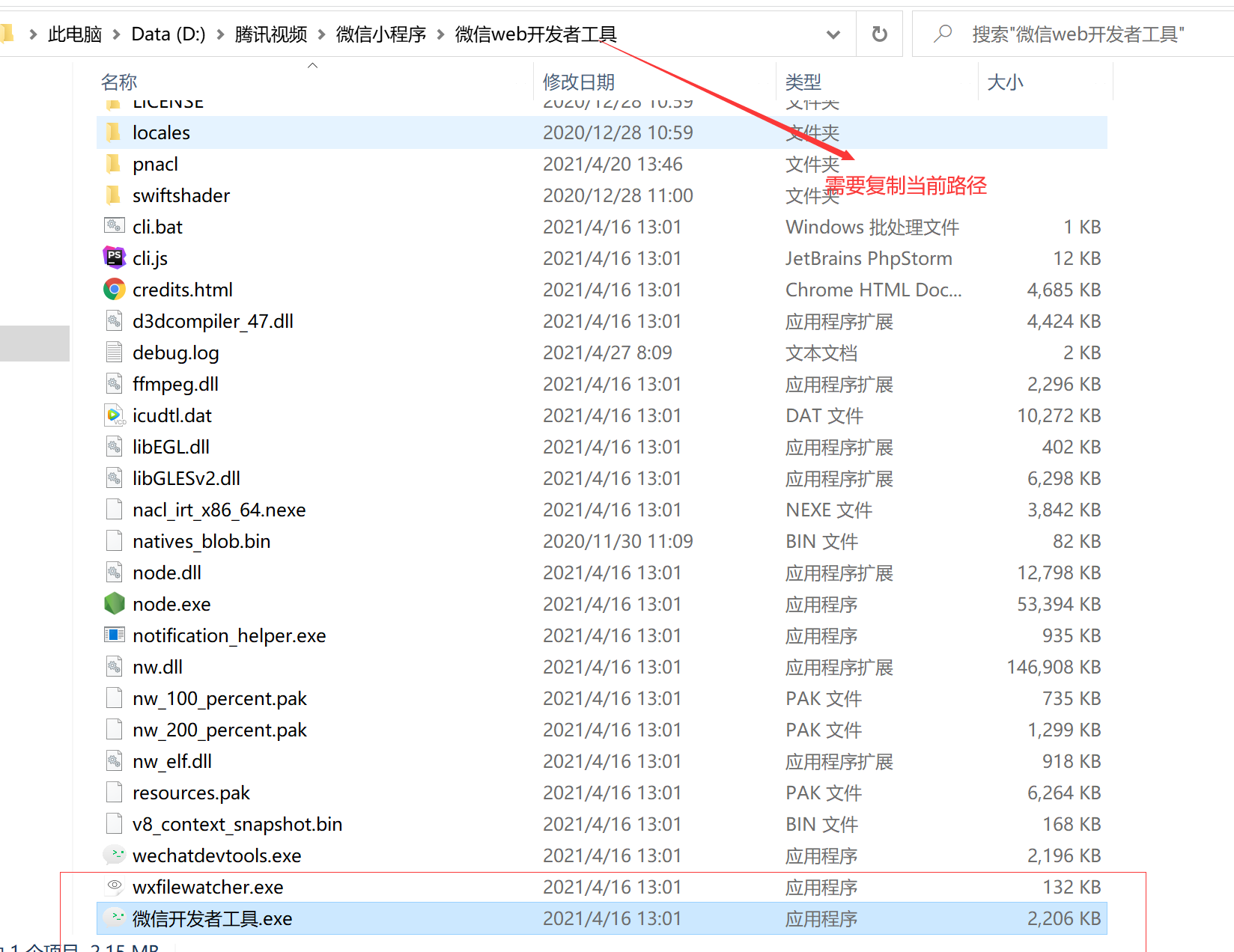Viewport: 1234px width, 952px height.
Task: Expand the chevron after 微信小程序
Action: tap(440, 34)
